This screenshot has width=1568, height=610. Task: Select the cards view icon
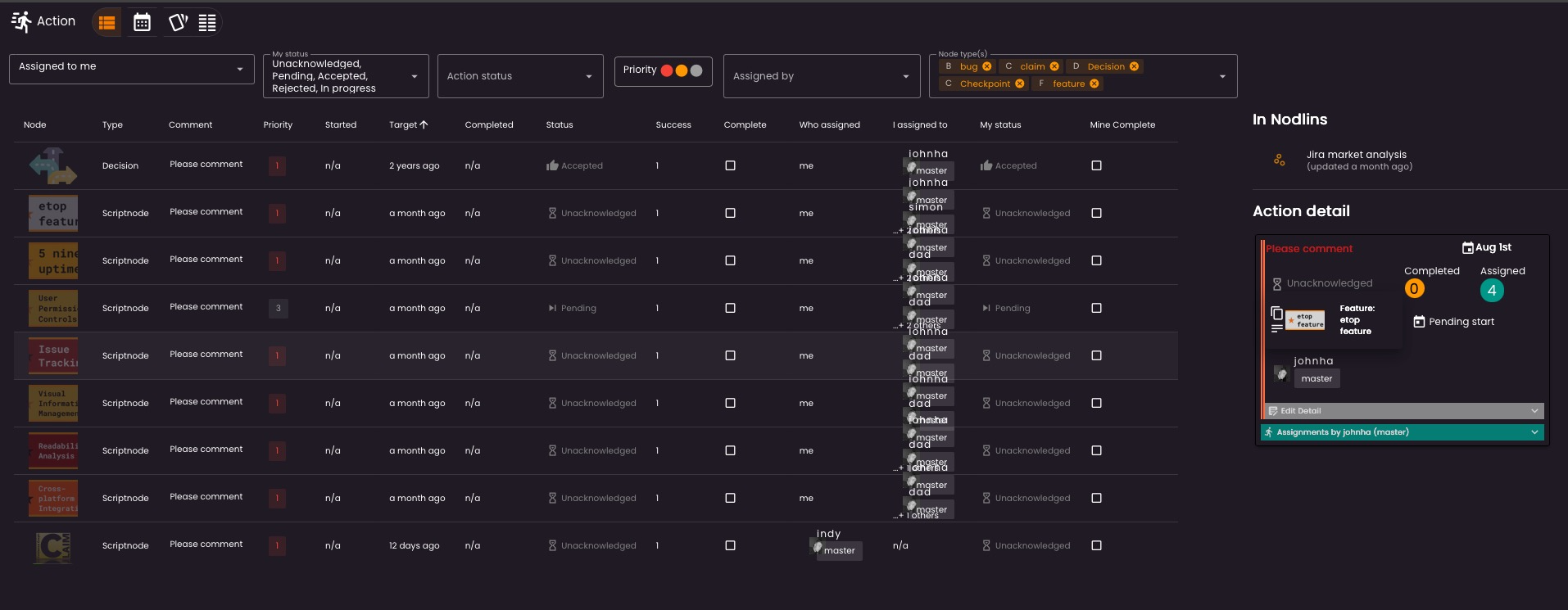point(177,23)
